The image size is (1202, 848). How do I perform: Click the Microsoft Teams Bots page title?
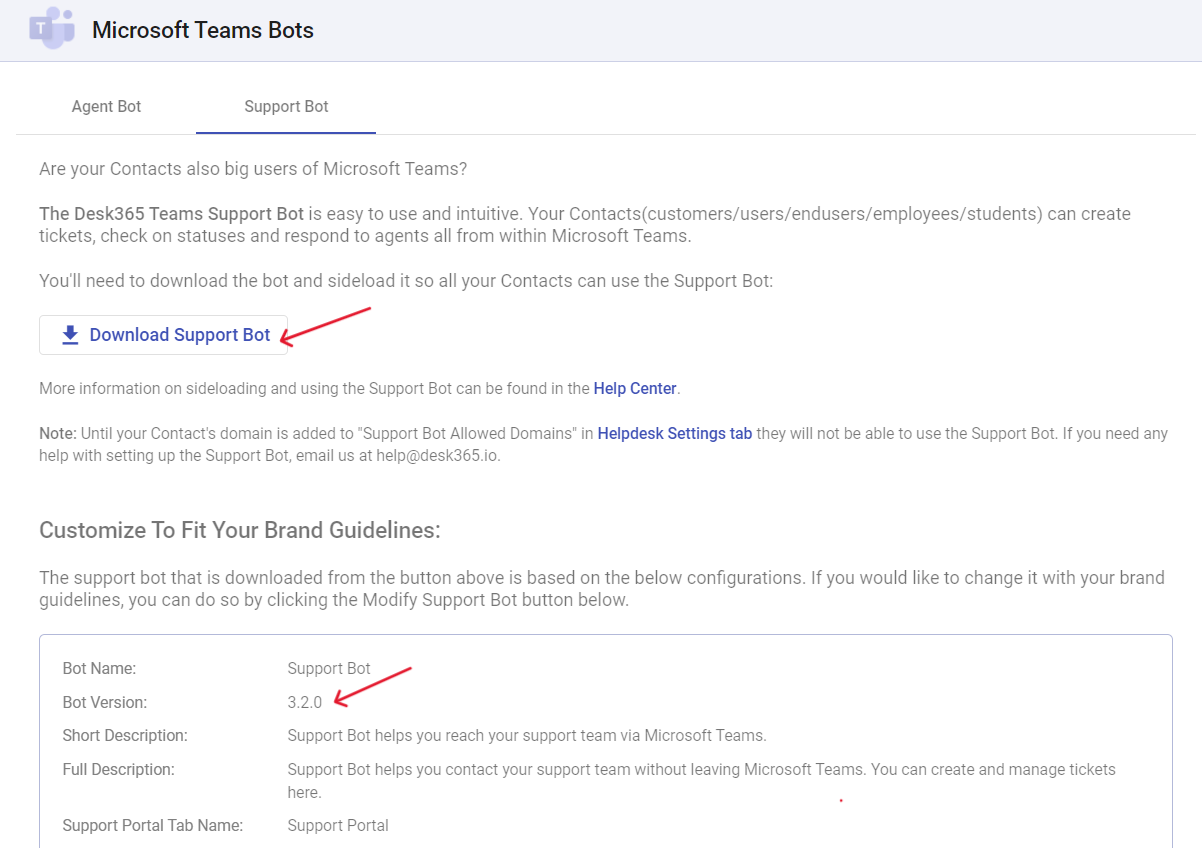pos(203,30)
